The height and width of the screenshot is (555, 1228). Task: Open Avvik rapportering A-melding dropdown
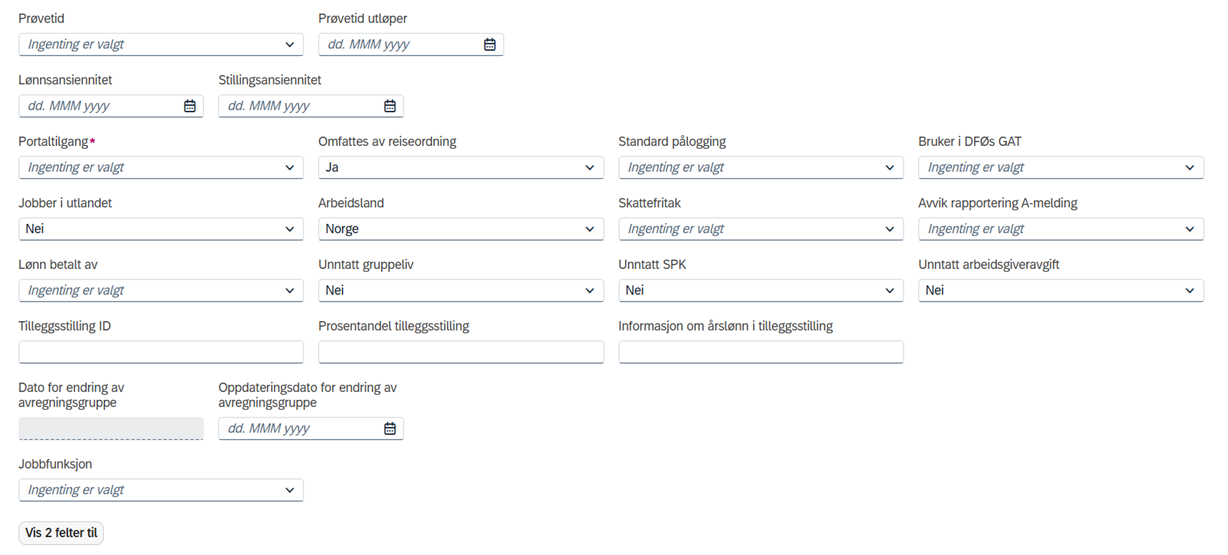(x=1061, y=229)
